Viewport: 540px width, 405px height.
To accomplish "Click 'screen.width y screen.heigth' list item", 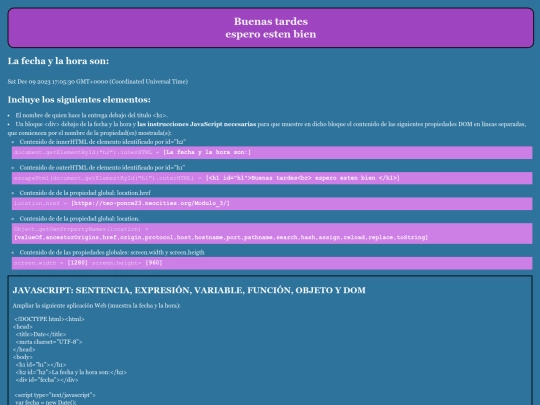I will (x=112, y=252).
